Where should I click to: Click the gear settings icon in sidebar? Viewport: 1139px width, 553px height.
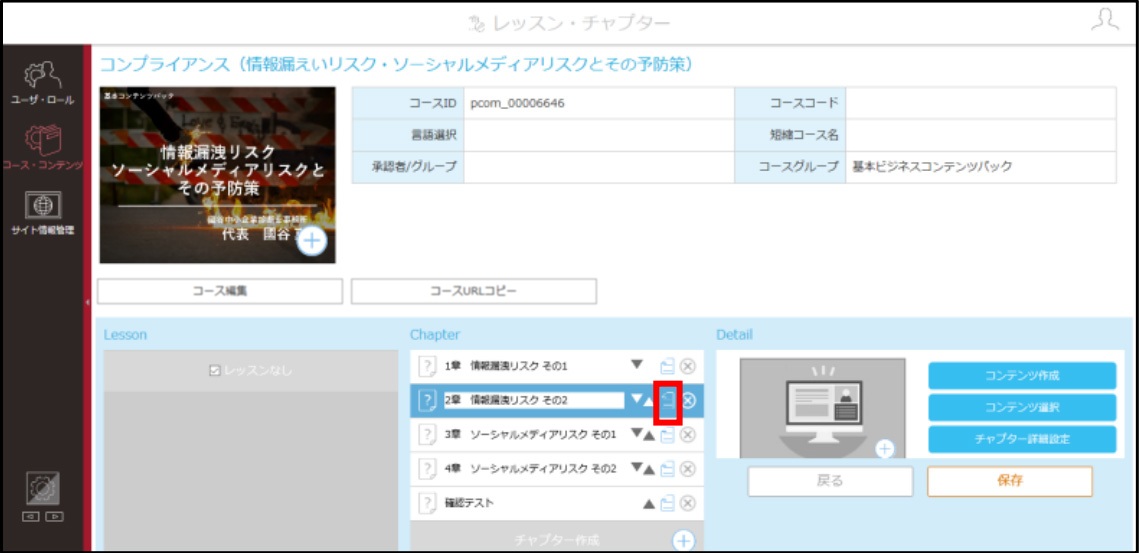click(42, 490)
